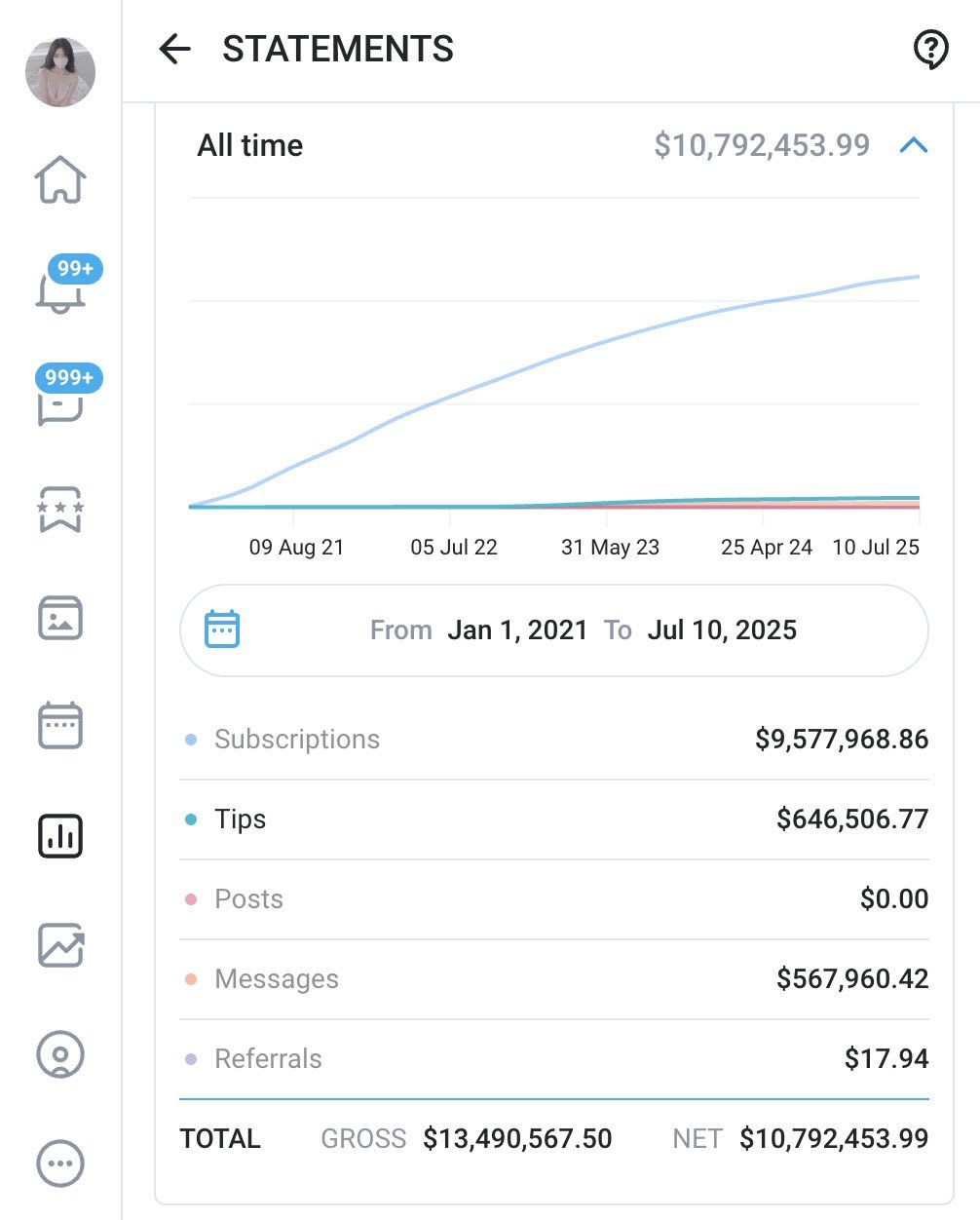Select the bookmarked collections star icon

(x=61, y=509)
